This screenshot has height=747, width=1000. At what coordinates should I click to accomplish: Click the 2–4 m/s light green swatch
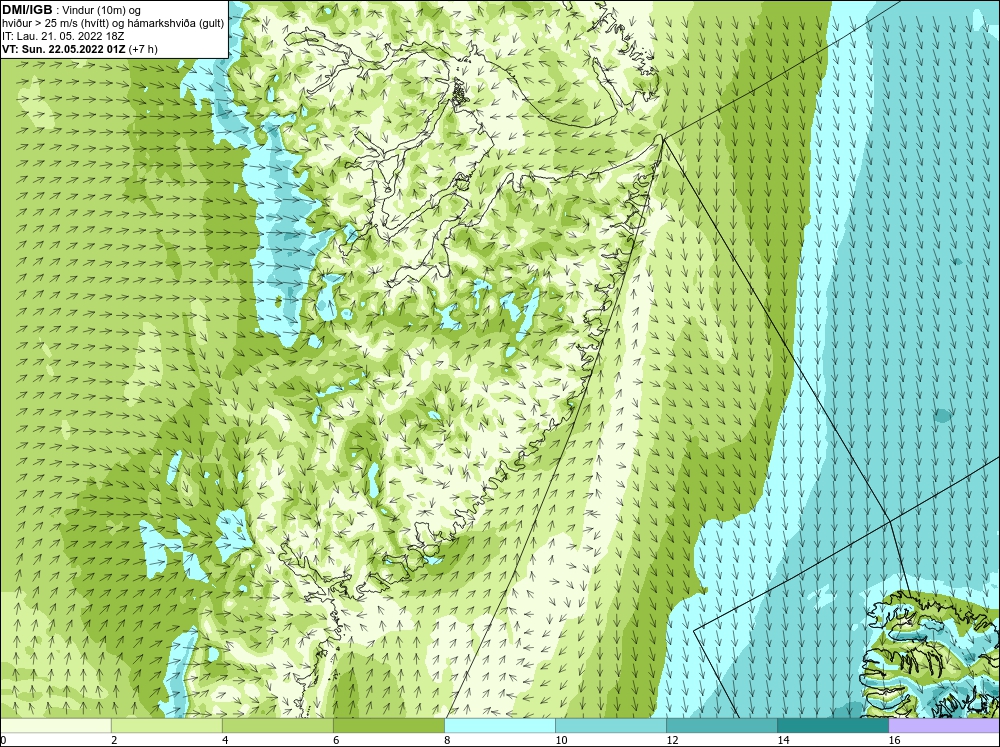167,725
